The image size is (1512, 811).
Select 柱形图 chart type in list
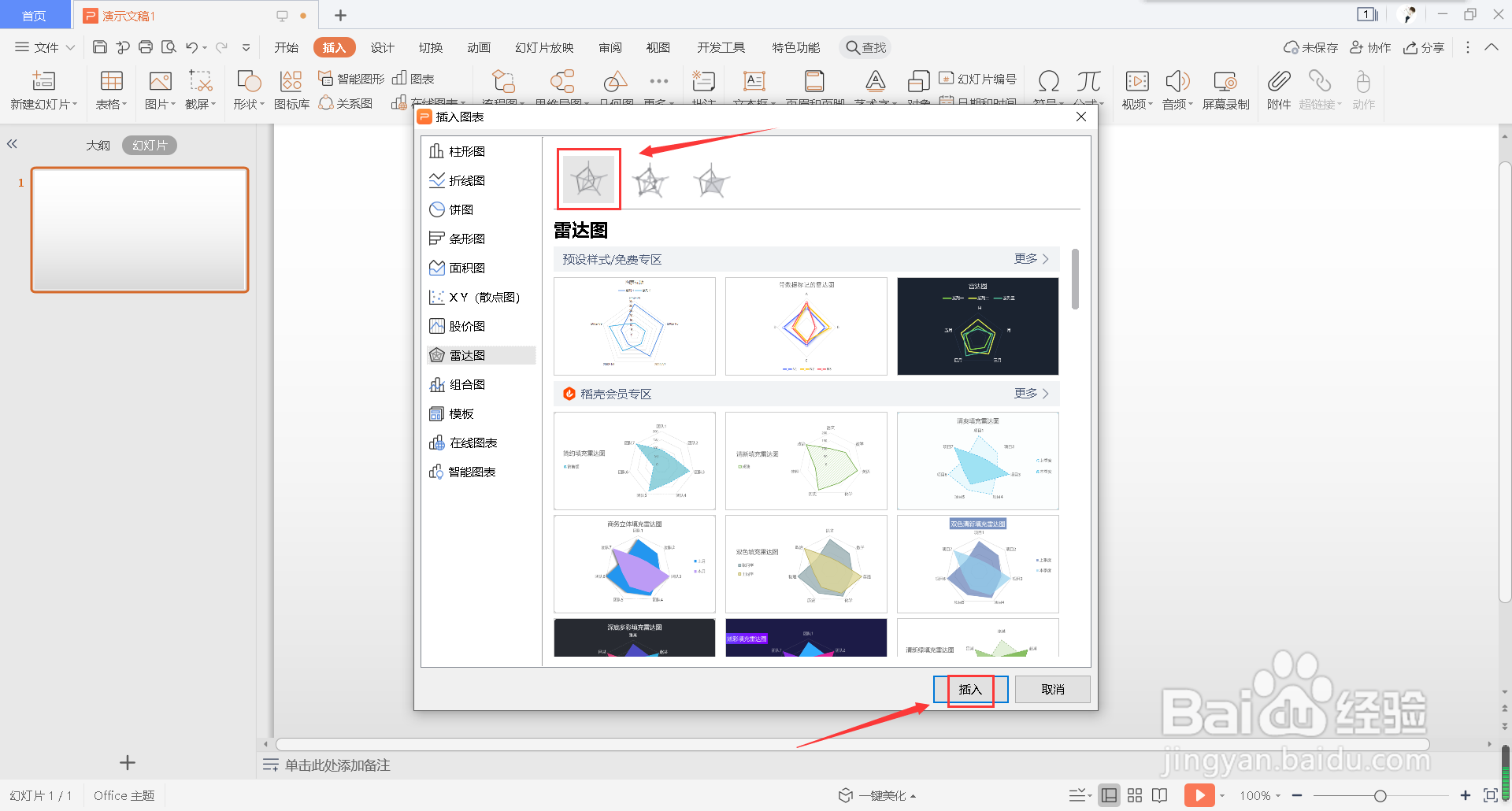click(481, 151)
